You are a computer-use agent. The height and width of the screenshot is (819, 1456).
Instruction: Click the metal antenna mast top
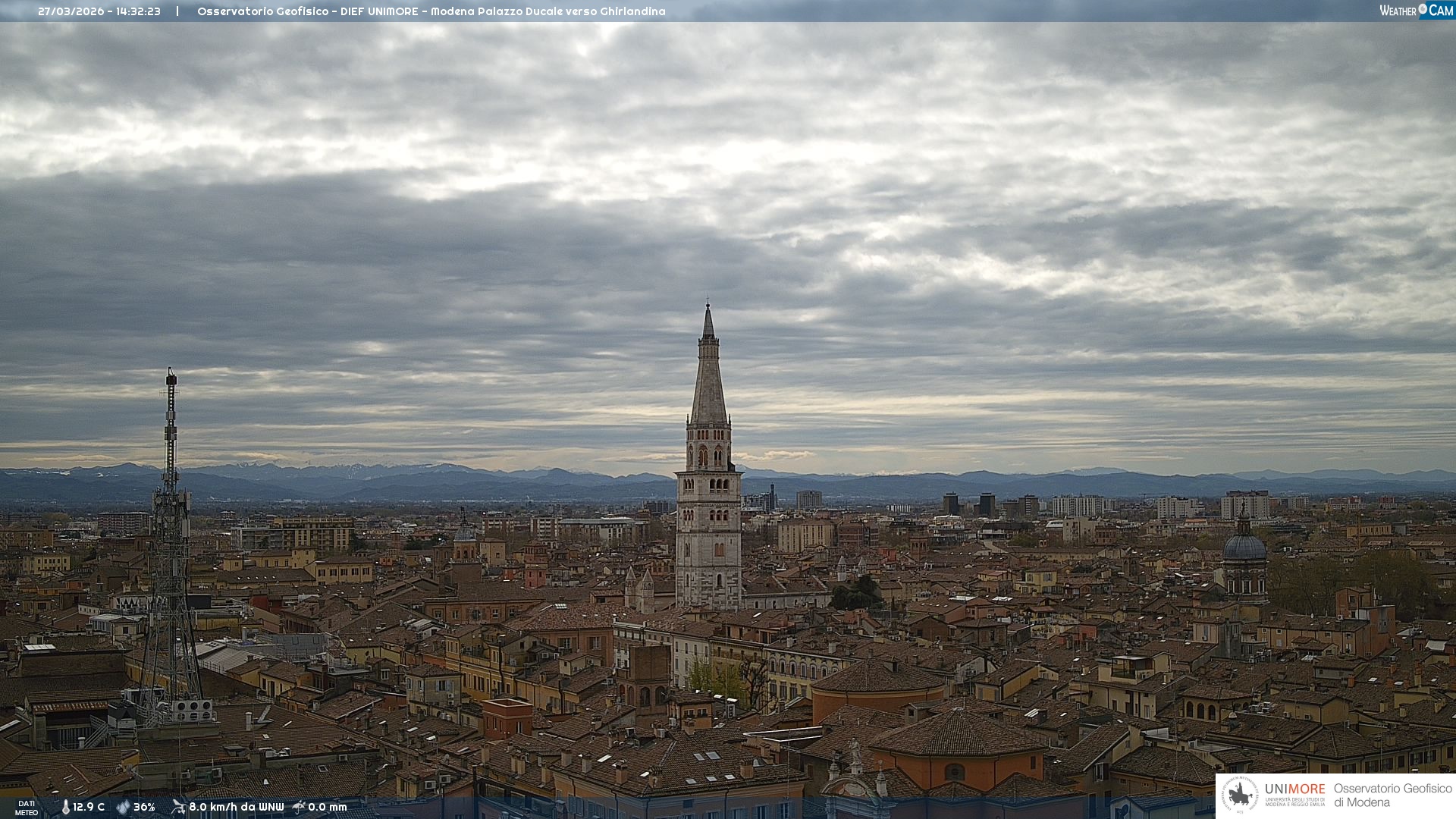[171, 379]
